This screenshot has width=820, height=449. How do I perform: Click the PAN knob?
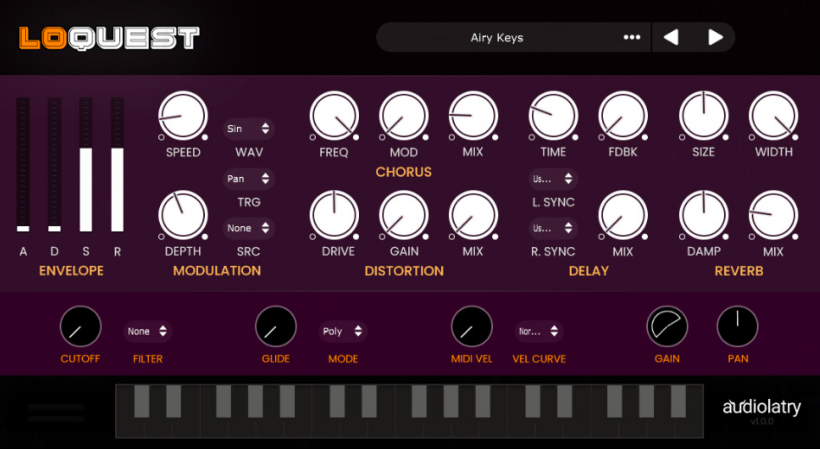tap(737, 327)
